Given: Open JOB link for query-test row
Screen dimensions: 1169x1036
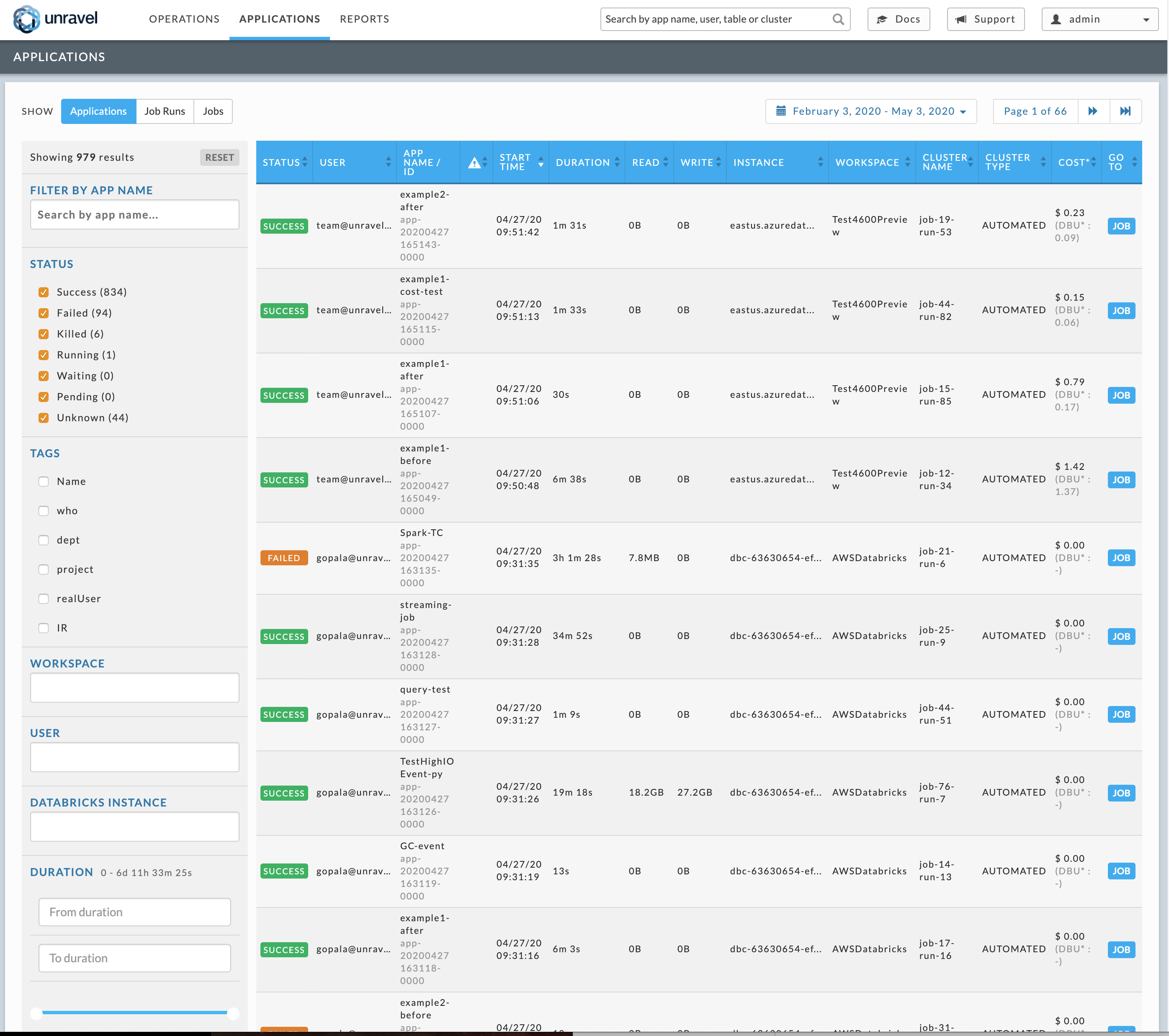Looking at the screenshot, I should (x=1121, y=714).
